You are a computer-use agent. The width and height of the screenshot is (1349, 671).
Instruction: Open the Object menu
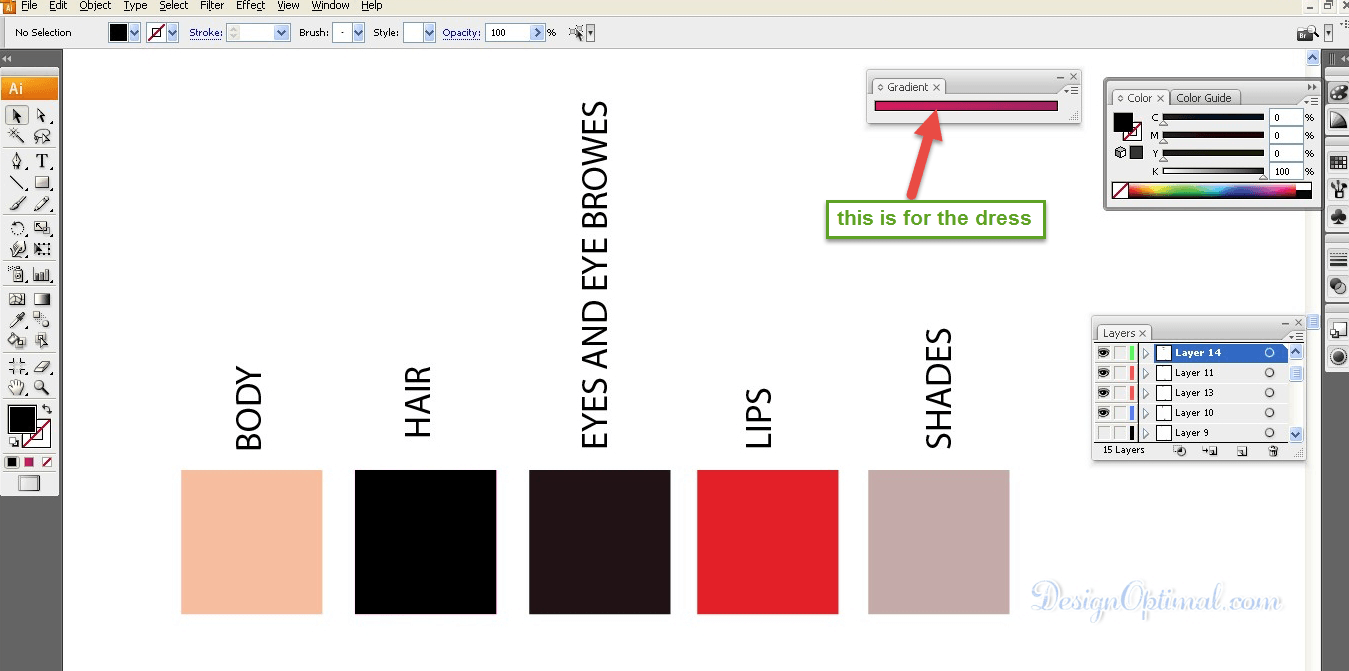pyautogui.click(x=95, y=6)
